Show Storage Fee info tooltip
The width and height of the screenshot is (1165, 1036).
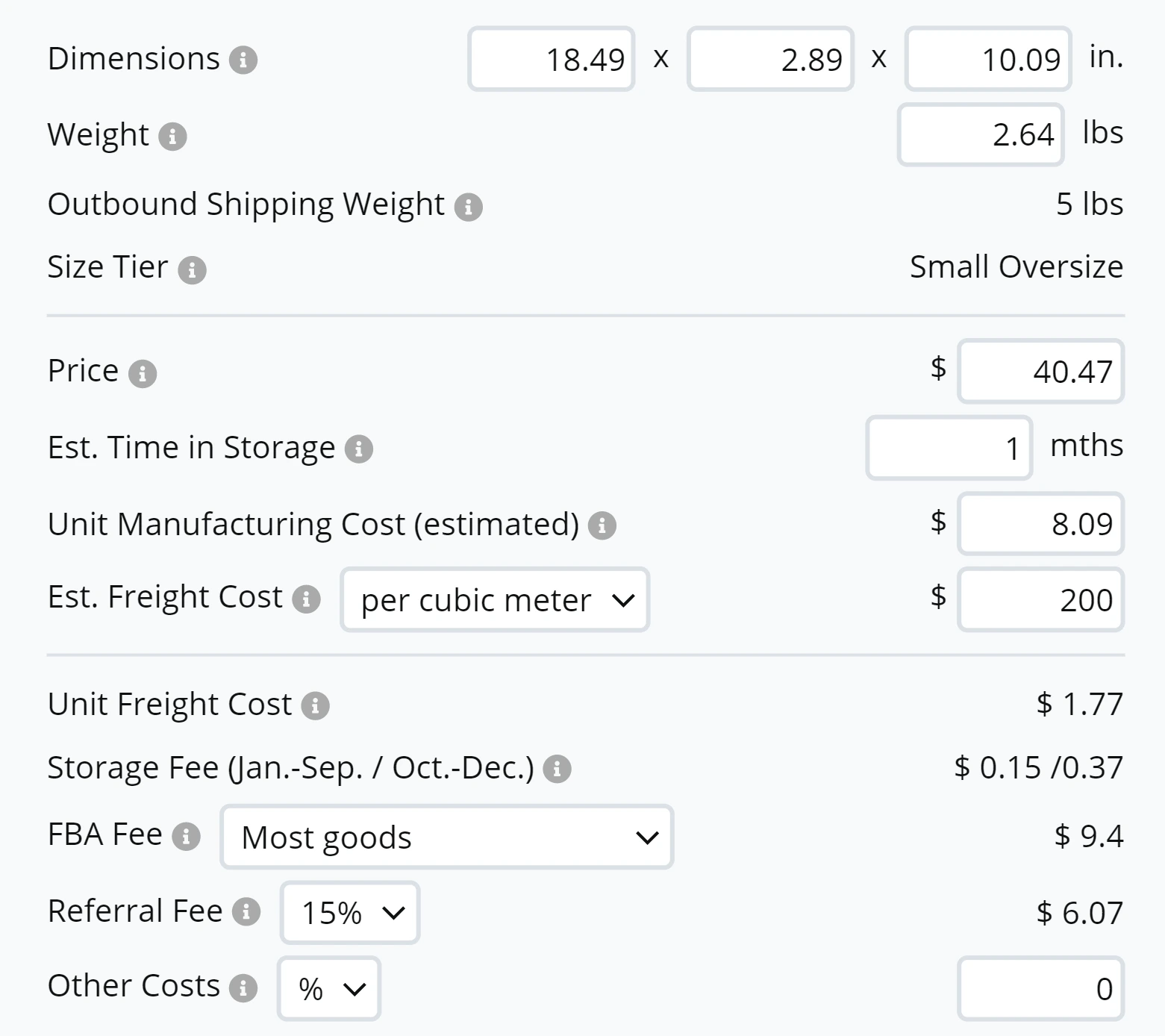coord(557,769)
